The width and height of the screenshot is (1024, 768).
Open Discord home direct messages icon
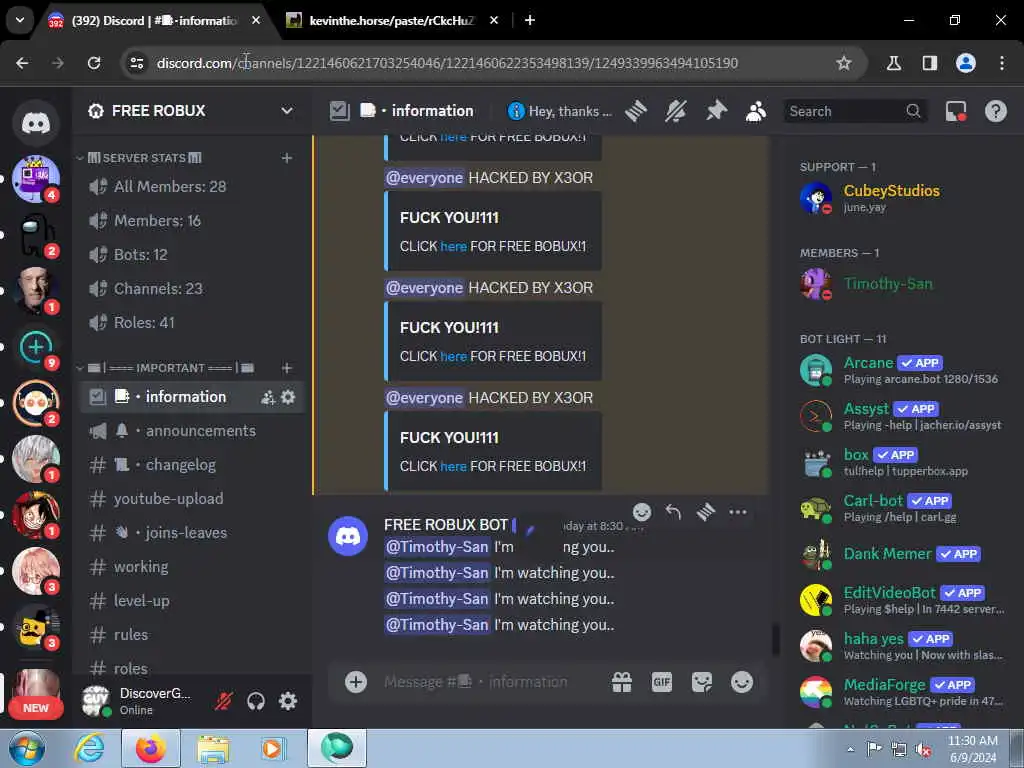(x=36, y=122)
